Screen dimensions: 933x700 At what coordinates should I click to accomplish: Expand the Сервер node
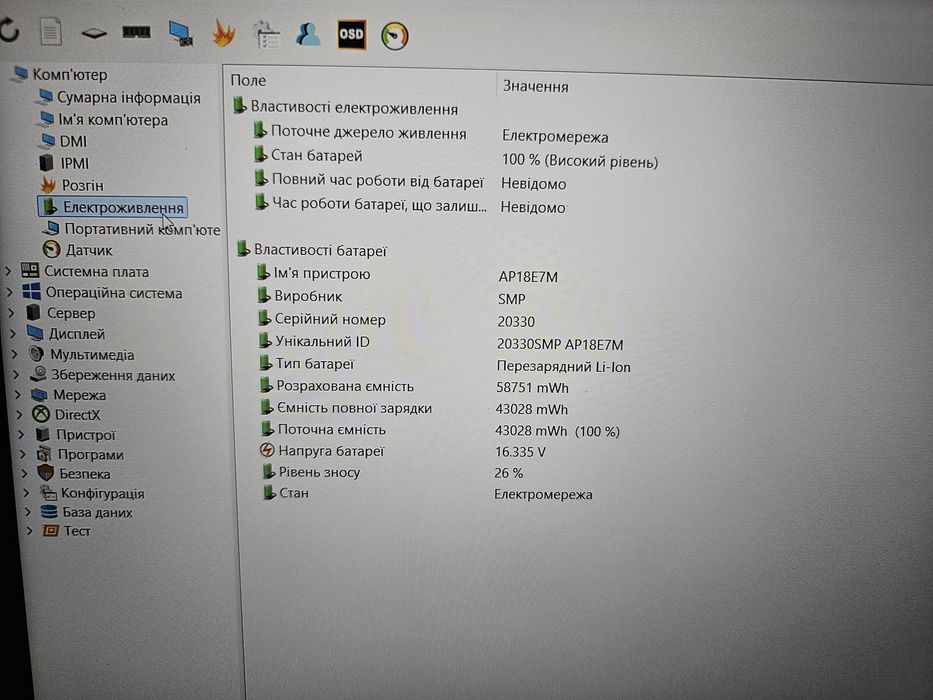pos(11,313)
